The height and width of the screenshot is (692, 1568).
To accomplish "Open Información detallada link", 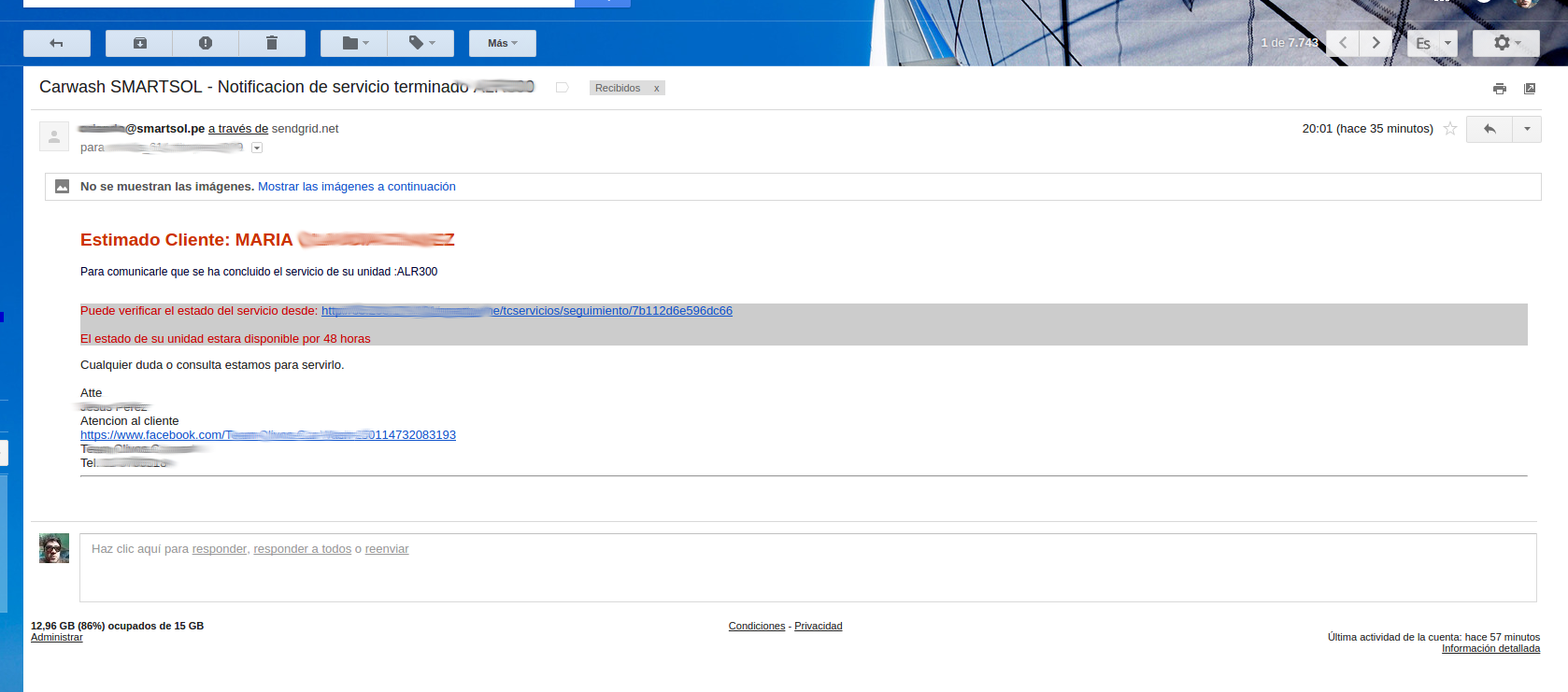I will [x=1490, y=649].
